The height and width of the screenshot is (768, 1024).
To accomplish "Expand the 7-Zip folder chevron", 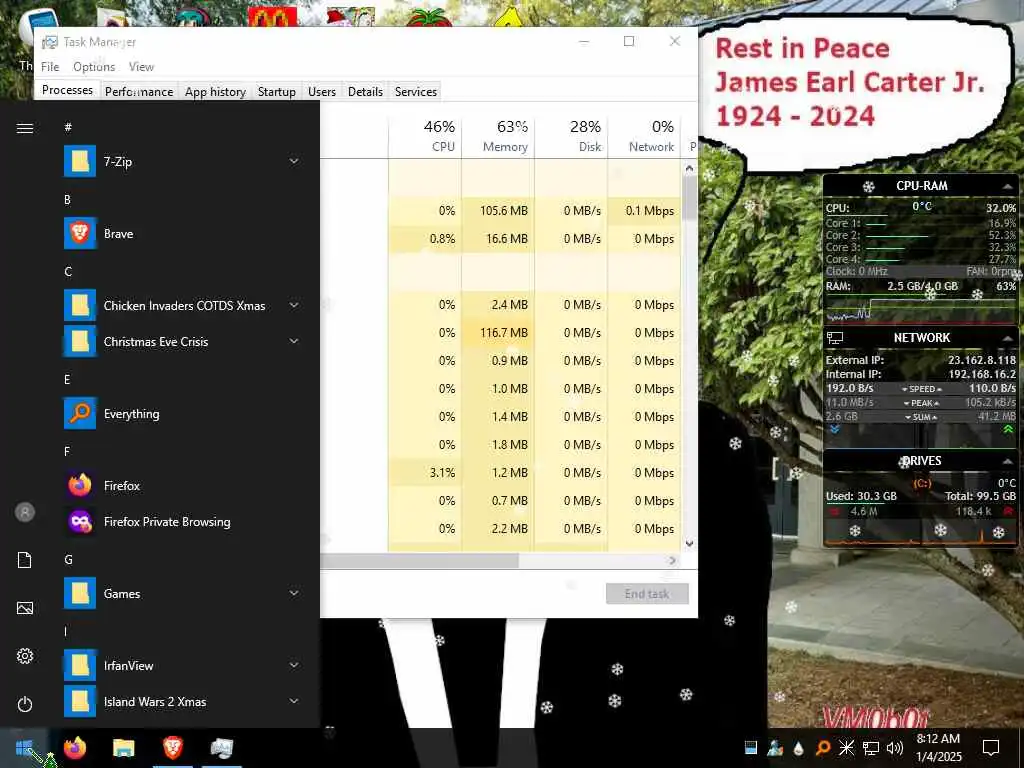I will click(294, 161).
